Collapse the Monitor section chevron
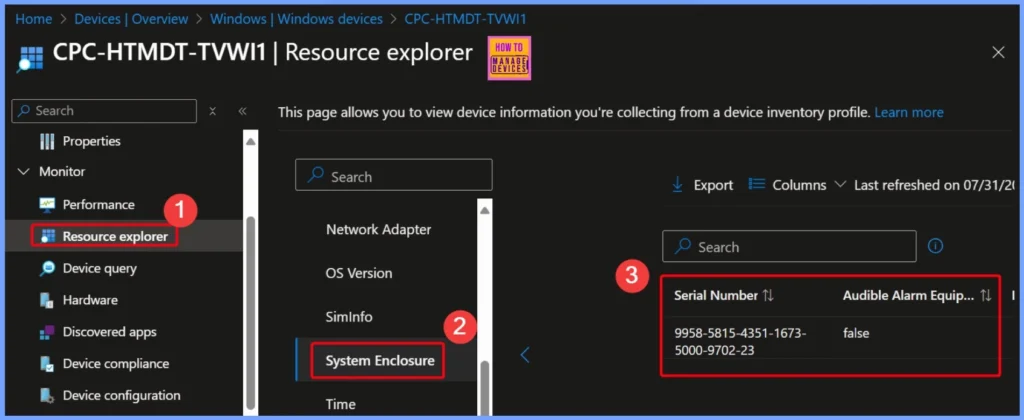This screenshot has width=1024, height=420. click(24, 172)
